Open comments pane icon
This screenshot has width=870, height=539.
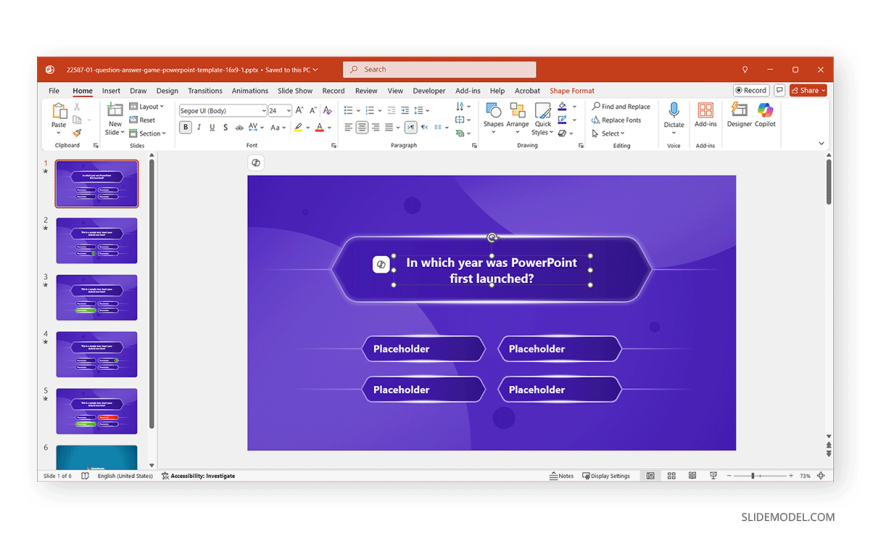780,90
